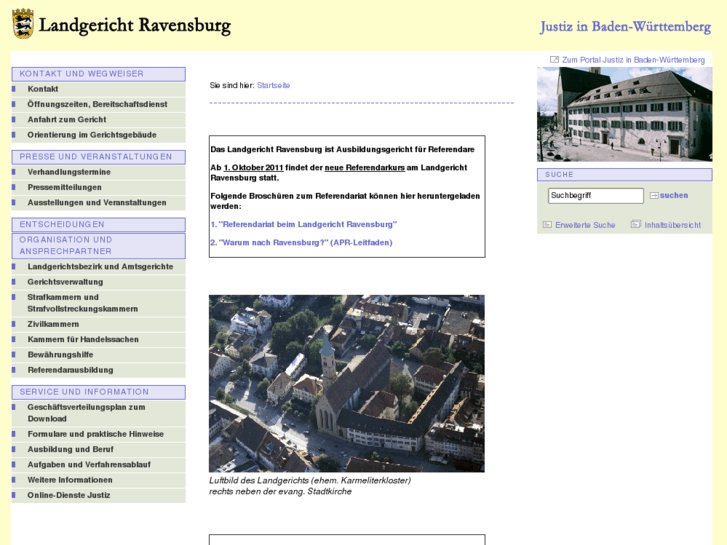Click the Suchbegriff search input field
Viewport: 727px width, 545px height.
click(x=595, y=196)
